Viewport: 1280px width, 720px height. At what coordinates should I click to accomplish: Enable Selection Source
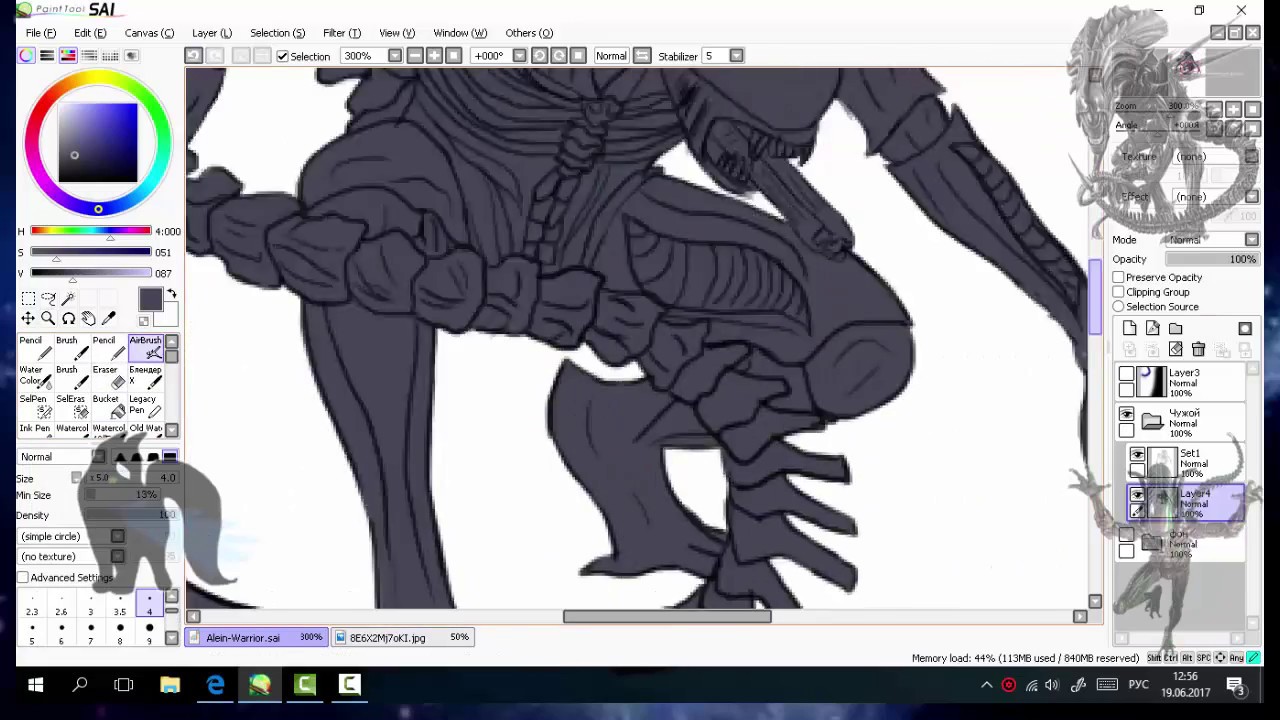pos(1119,307)
